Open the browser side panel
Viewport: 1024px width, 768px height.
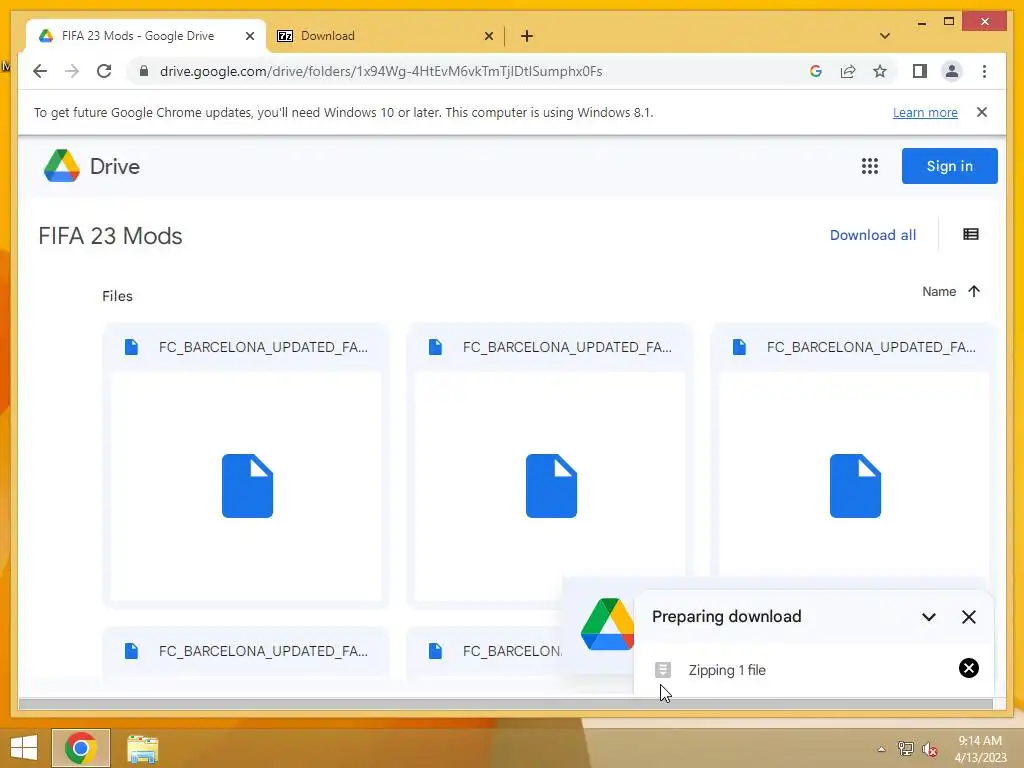pyautogui.click(x=920, y=71)
